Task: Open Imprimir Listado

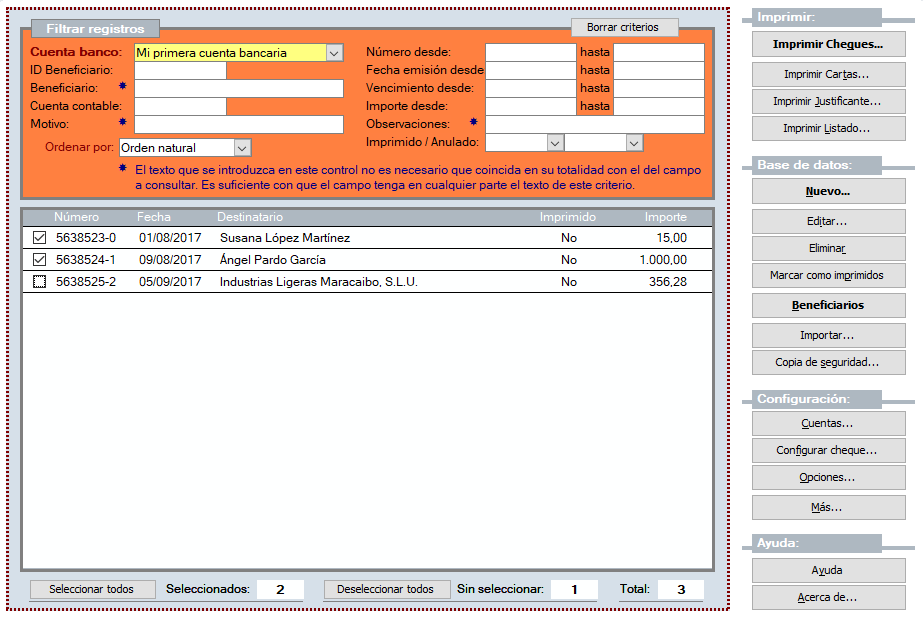Action: click(x=828, y=128)
